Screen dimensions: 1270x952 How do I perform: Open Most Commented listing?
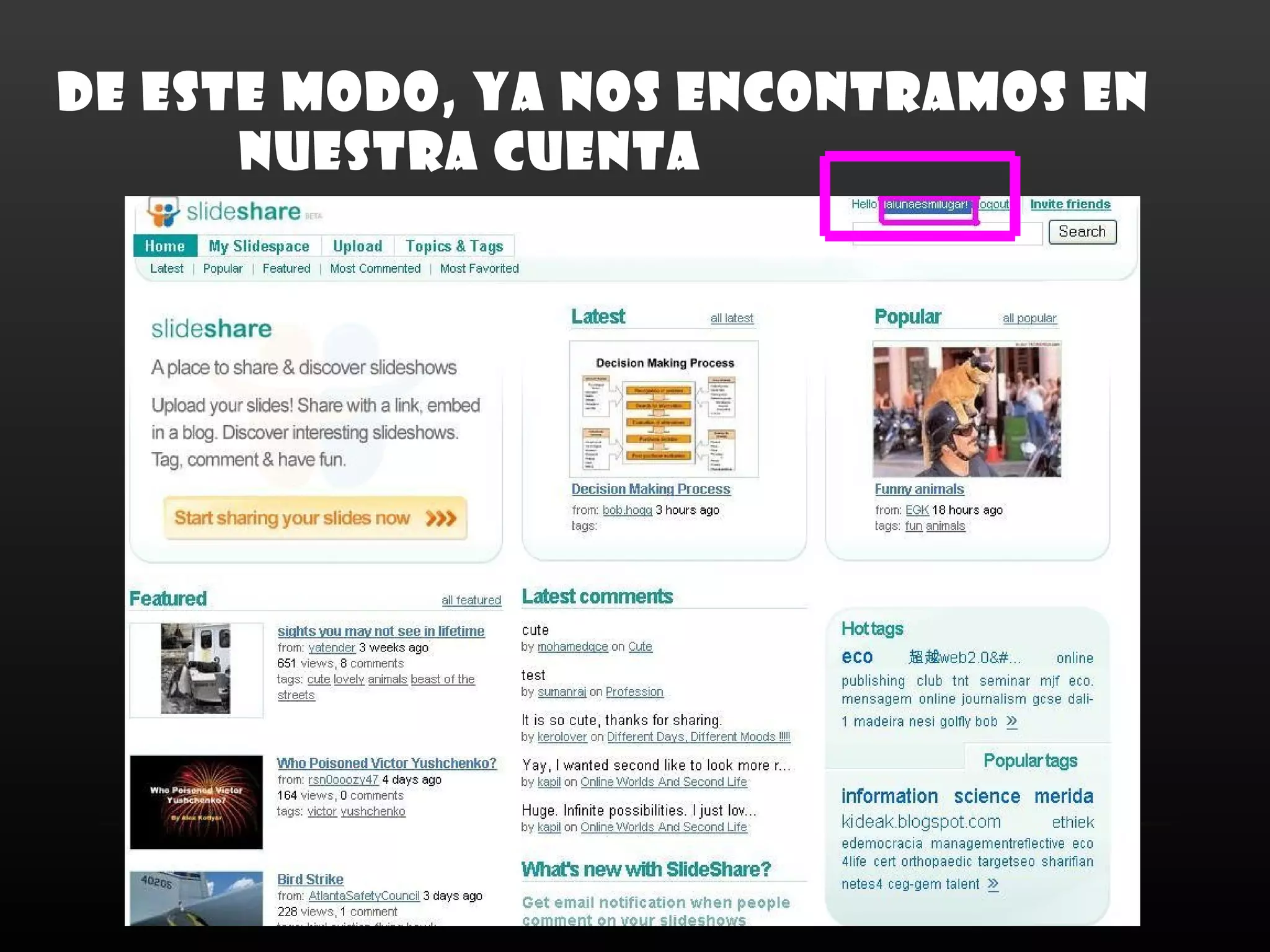pyautogui.click(x=375, y=268)
